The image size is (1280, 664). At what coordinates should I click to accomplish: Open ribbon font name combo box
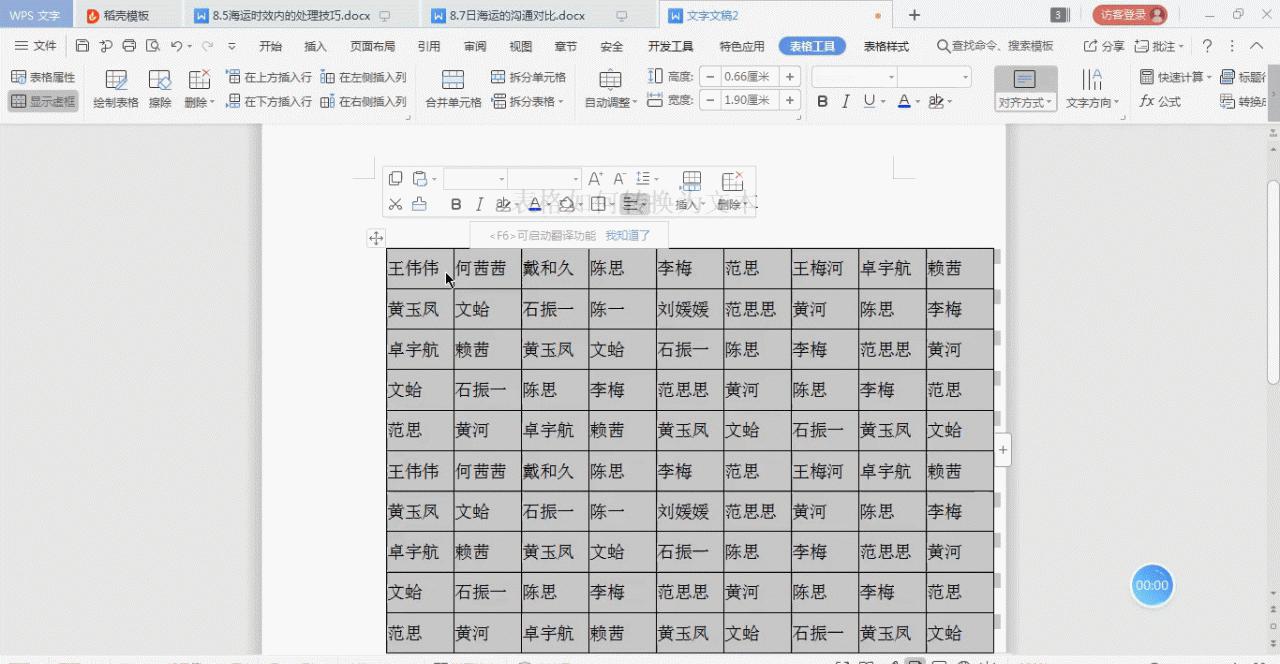pyautogui.click(x=854, y=77)
